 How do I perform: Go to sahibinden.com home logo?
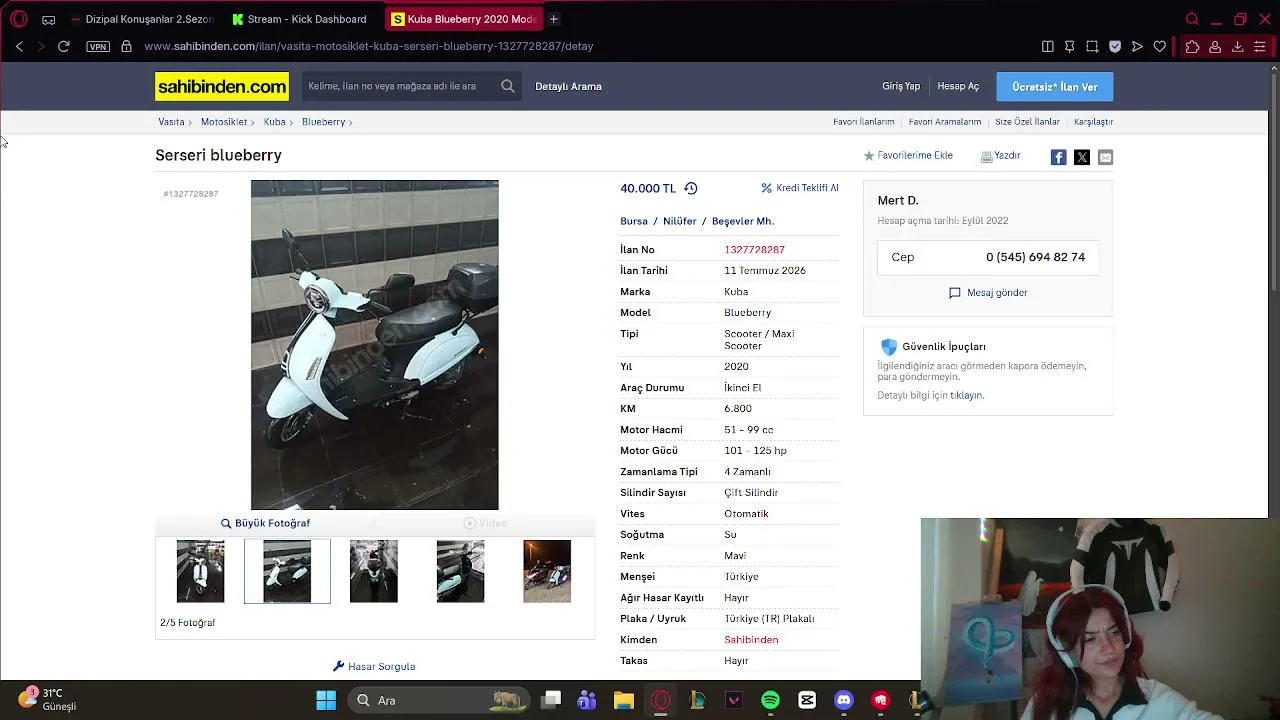(x=222, y=86)
